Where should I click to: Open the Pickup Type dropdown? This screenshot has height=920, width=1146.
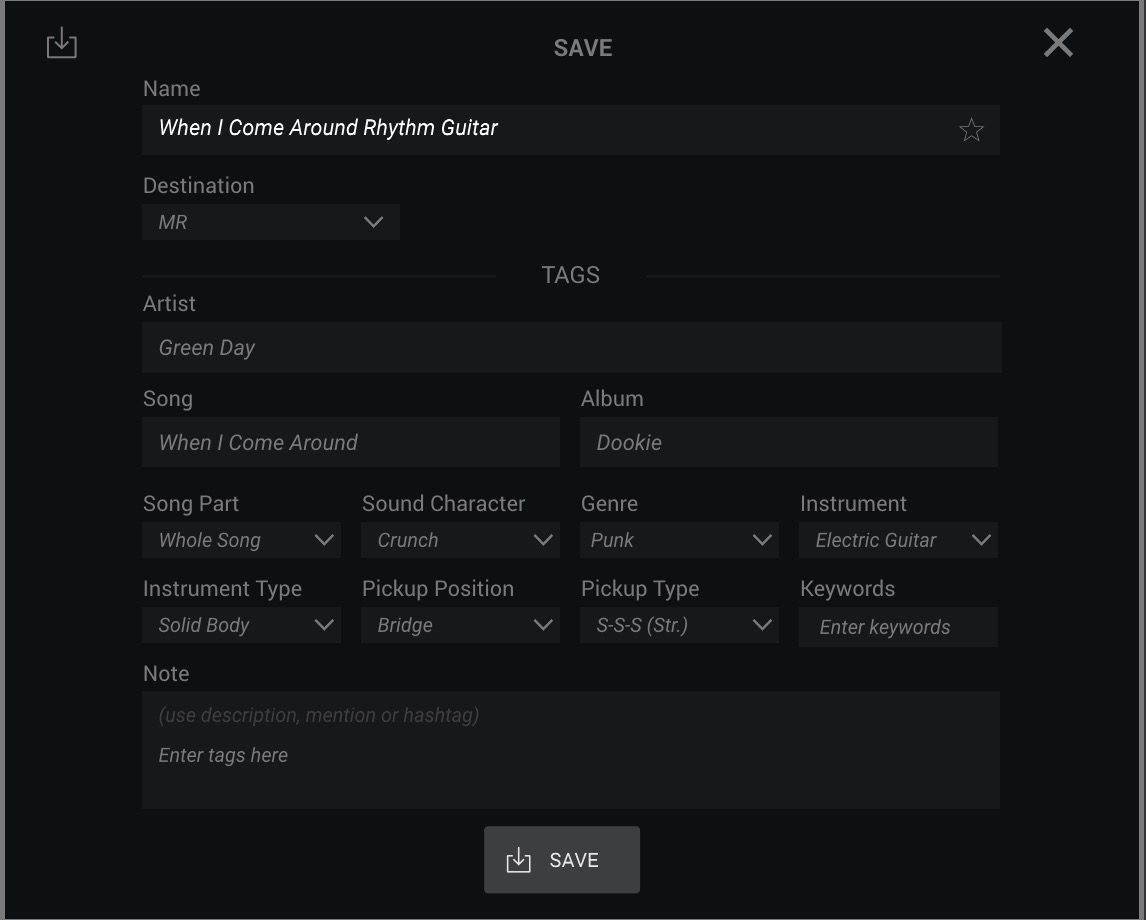pyautogui.click(x=679, y=625)
